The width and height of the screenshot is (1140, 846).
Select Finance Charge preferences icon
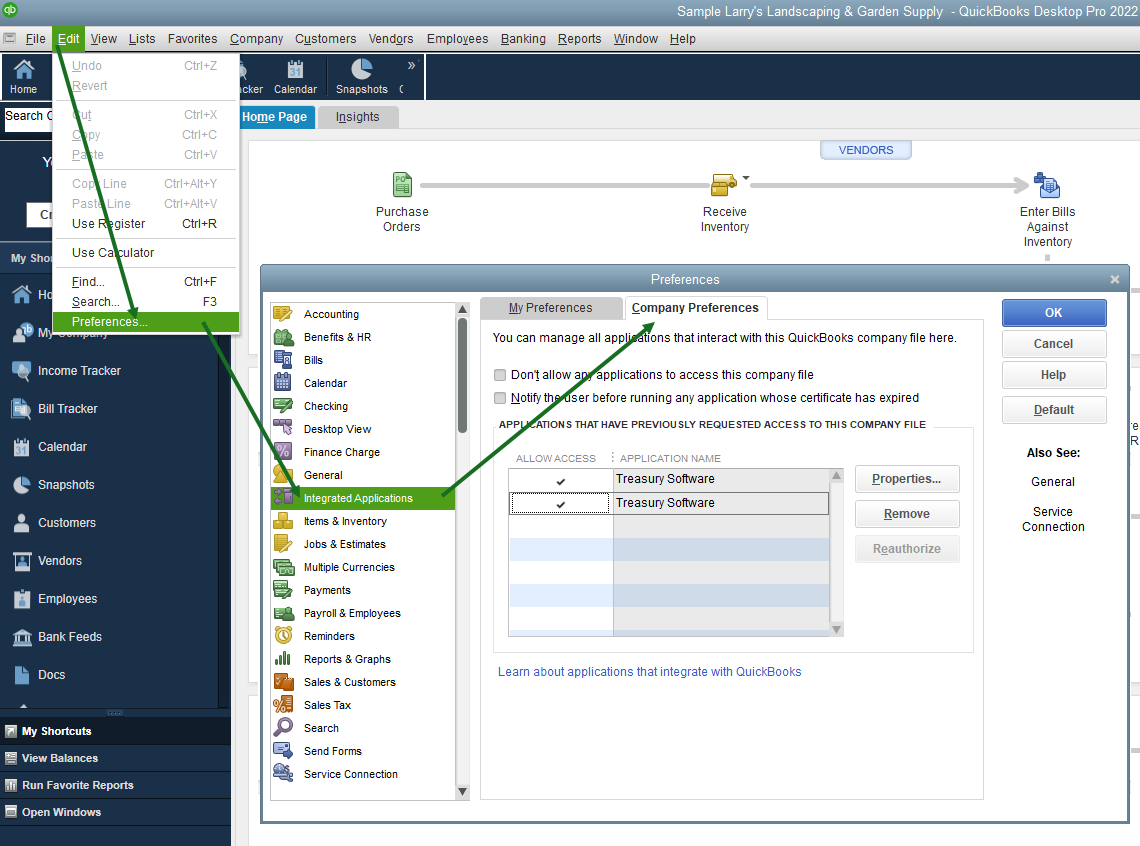click(283, 452)
